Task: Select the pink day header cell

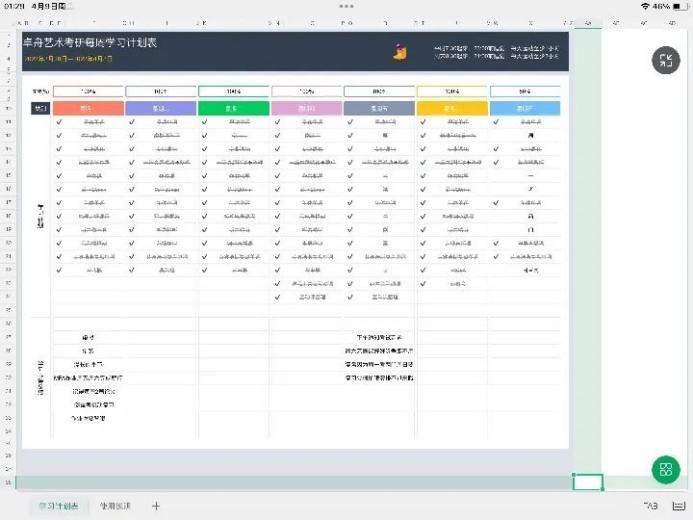Action: pyautogui.click(x=306, y=107)
